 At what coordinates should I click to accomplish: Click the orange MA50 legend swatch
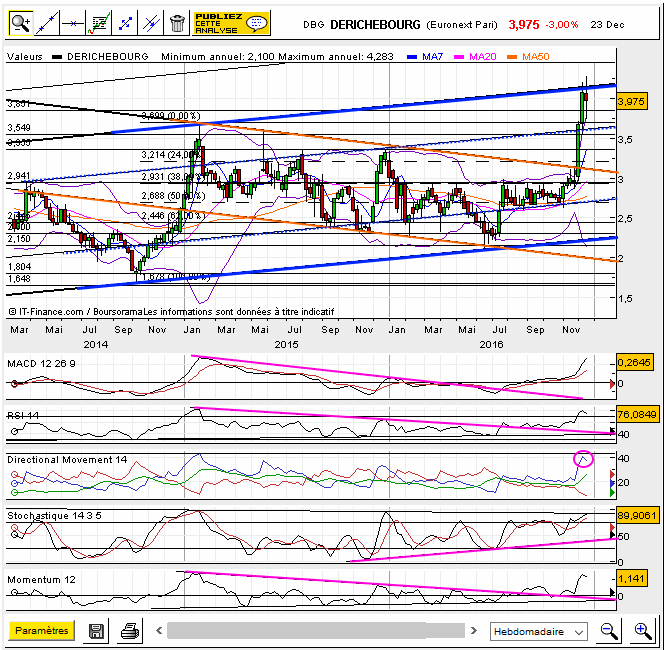(x=512, y=57)
